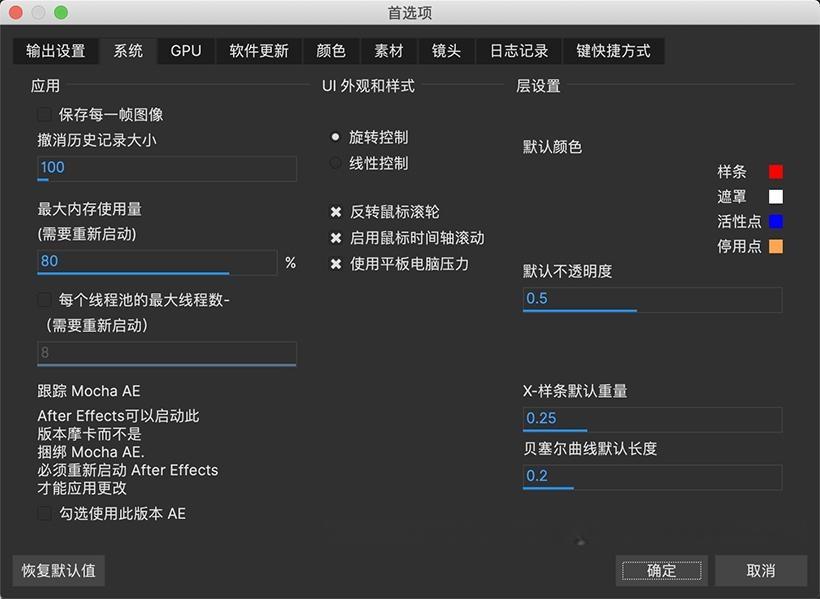Screen dimensions: 820x599
Task: Select the 旋转控制 radio button
Action: (x=335, y=139)
